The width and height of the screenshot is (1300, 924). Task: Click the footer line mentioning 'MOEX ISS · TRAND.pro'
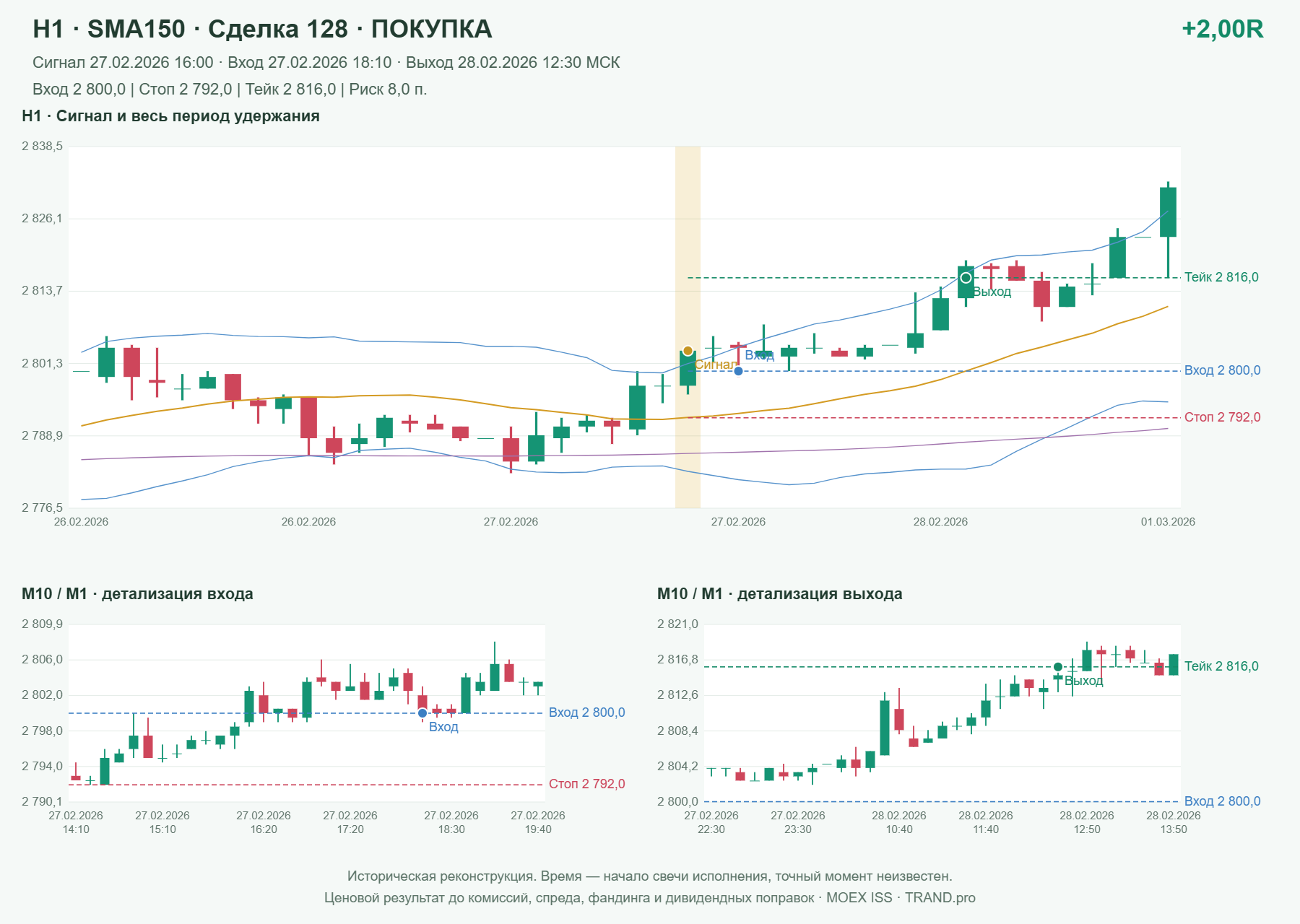pyautogui.click(x=650, y=898)
